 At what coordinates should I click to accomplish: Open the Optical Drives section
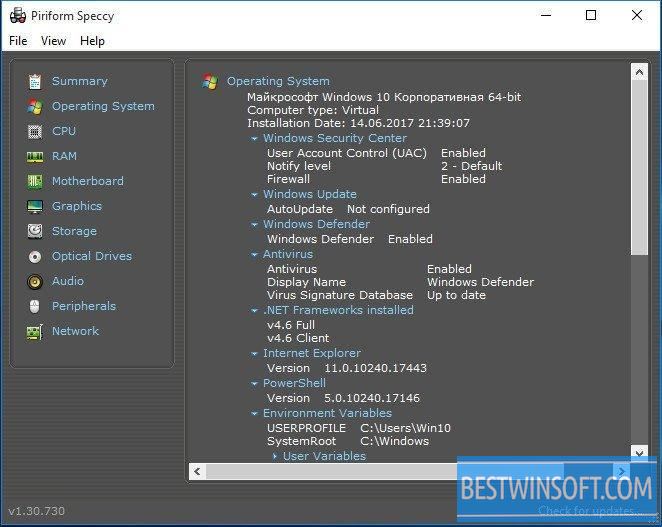click(92, 256)
